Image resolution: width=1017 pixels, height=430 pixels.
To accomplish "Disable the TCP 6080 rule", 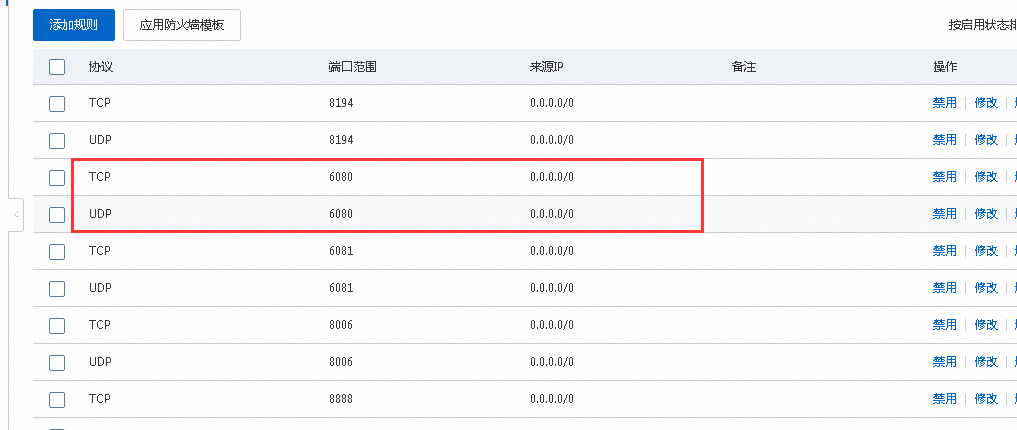I will (x=944, y=177).
